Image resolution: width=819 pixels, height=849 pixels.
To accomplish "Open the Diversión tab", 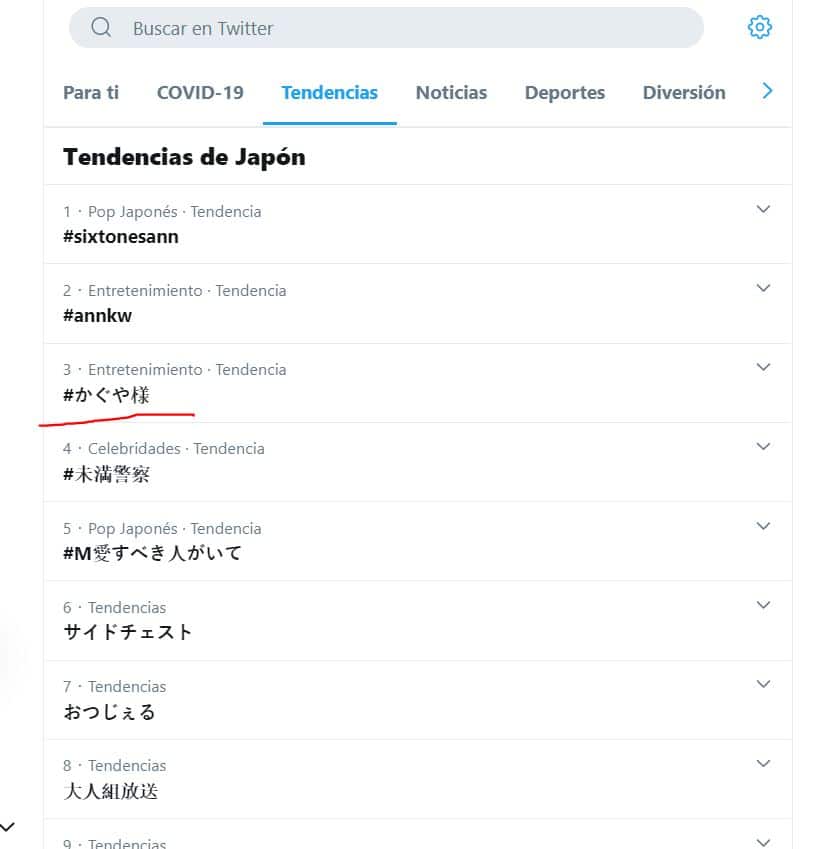I will point(684,93).
